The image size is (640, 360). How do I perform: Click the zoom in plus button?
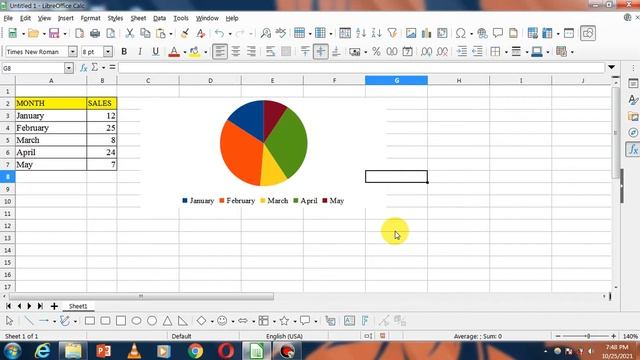click(x=613, y=336)
